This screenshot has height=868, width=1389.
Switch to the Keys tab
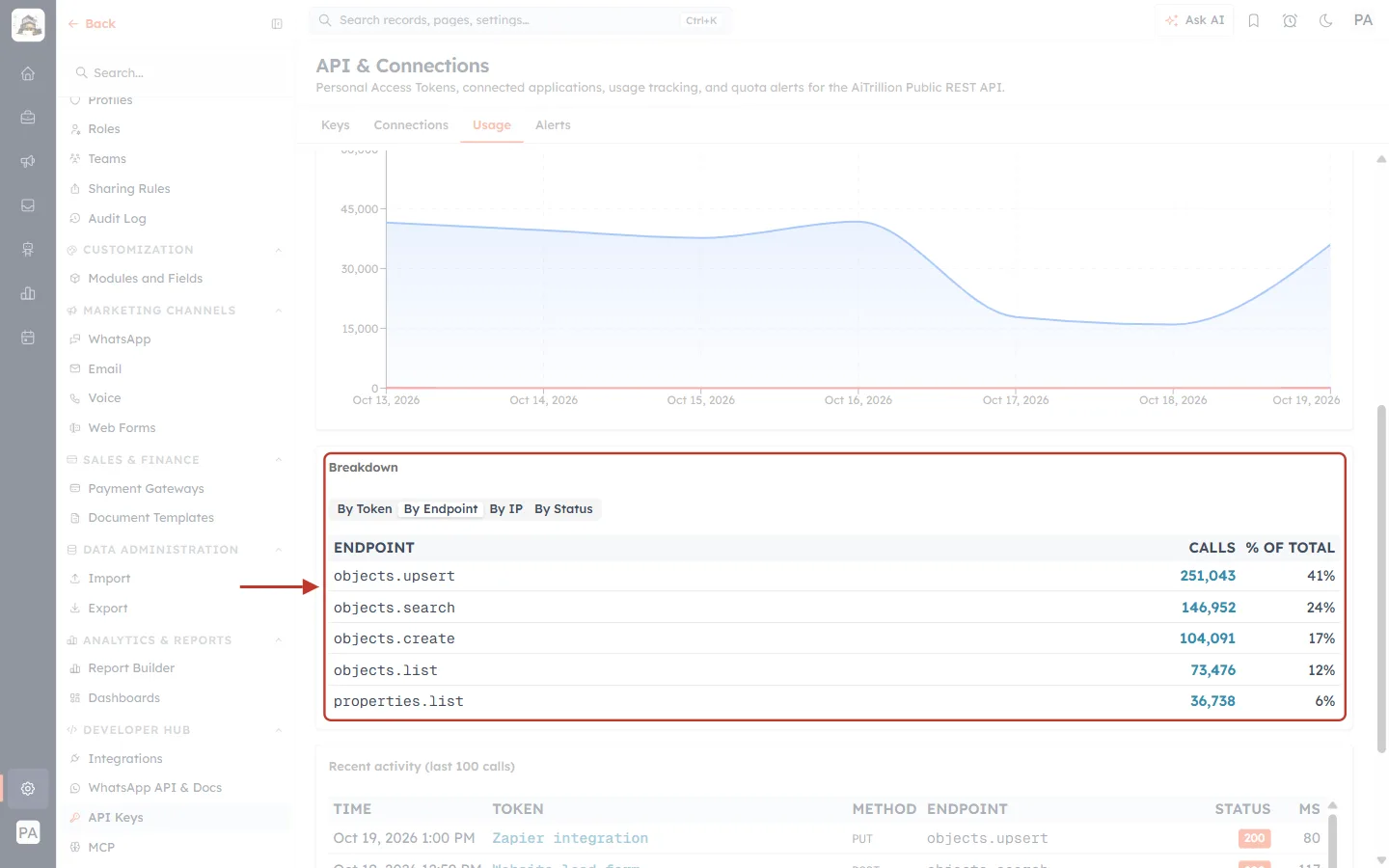click(336, 125)
